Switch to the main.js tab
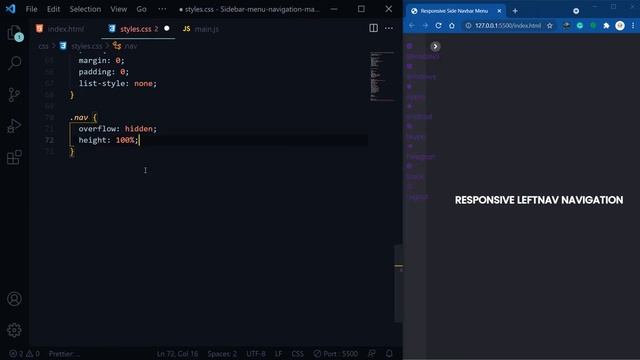 [x=202, y=29]
